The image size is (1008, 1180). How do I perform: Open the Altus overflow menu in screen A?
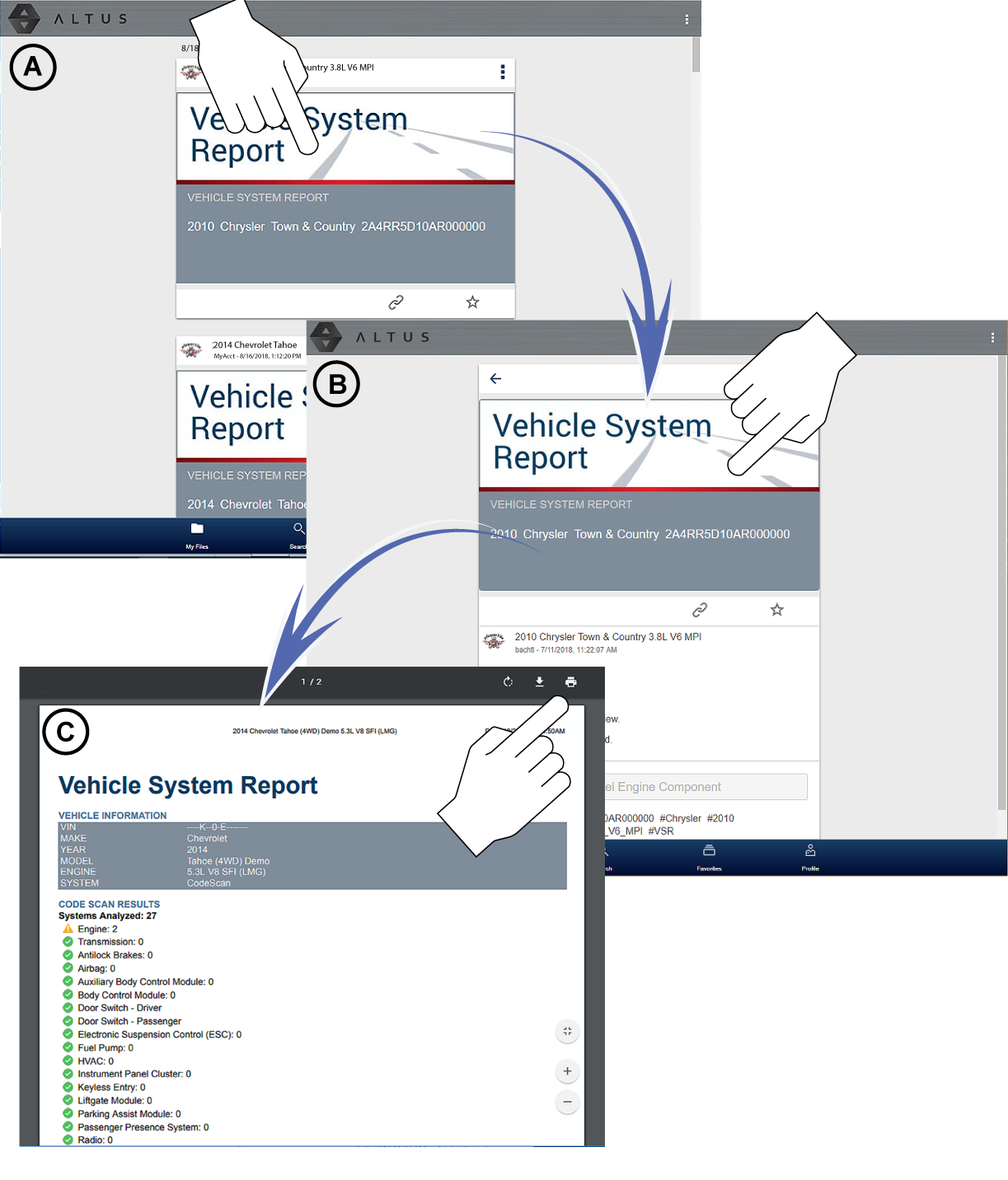[687, 19]
